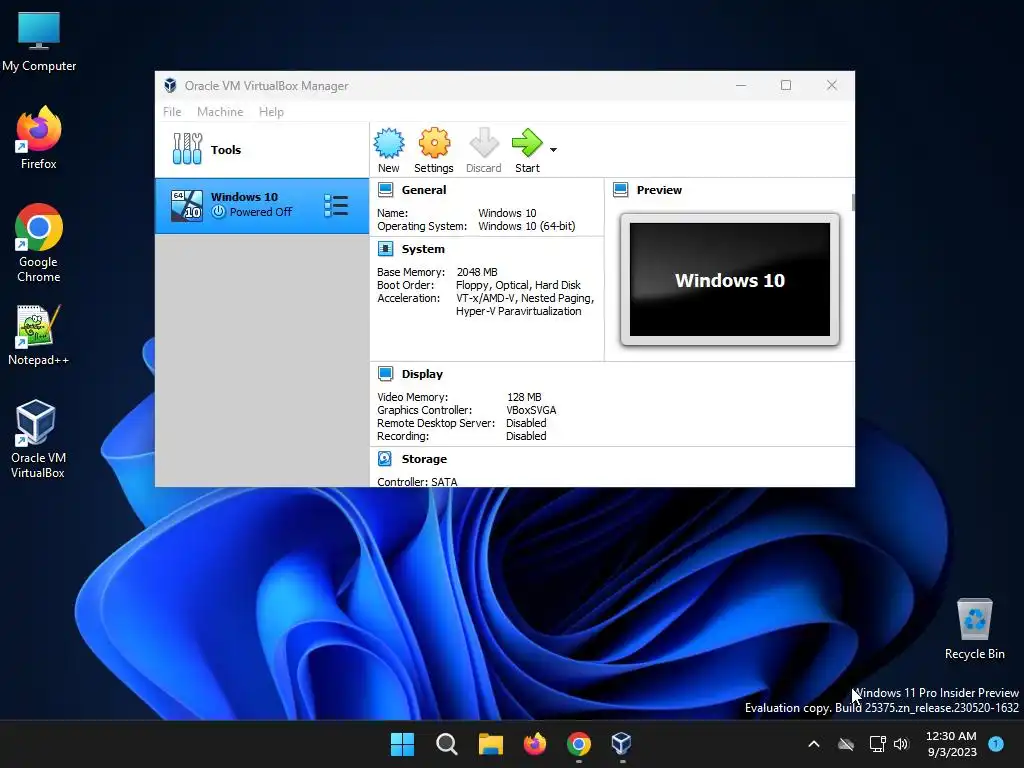This screenshot has width=1024, height=768.
Task: Click the Controller: SATA text
Action: pyautogui.click(x=417, y=482)
